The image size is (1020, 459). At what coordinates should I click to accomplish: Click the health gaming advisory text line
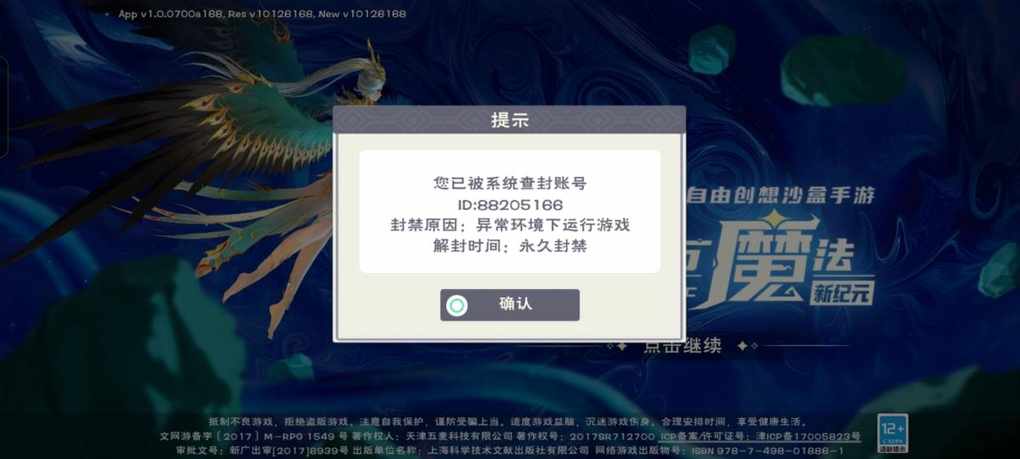(508, 421)
